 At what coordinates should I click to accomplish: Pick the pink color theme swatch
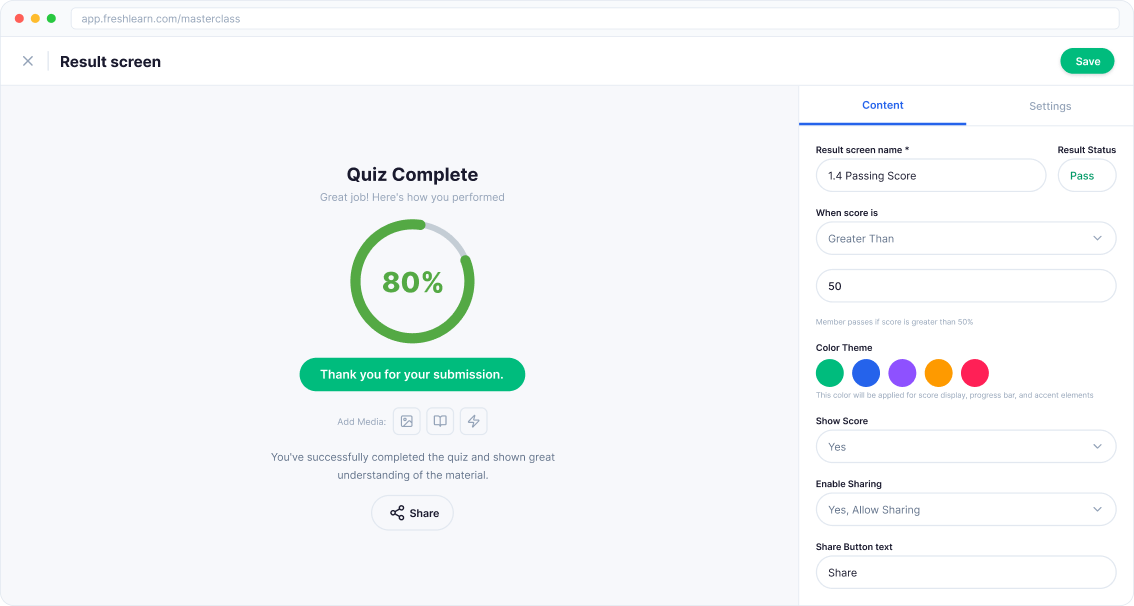(x=974, y=372)
